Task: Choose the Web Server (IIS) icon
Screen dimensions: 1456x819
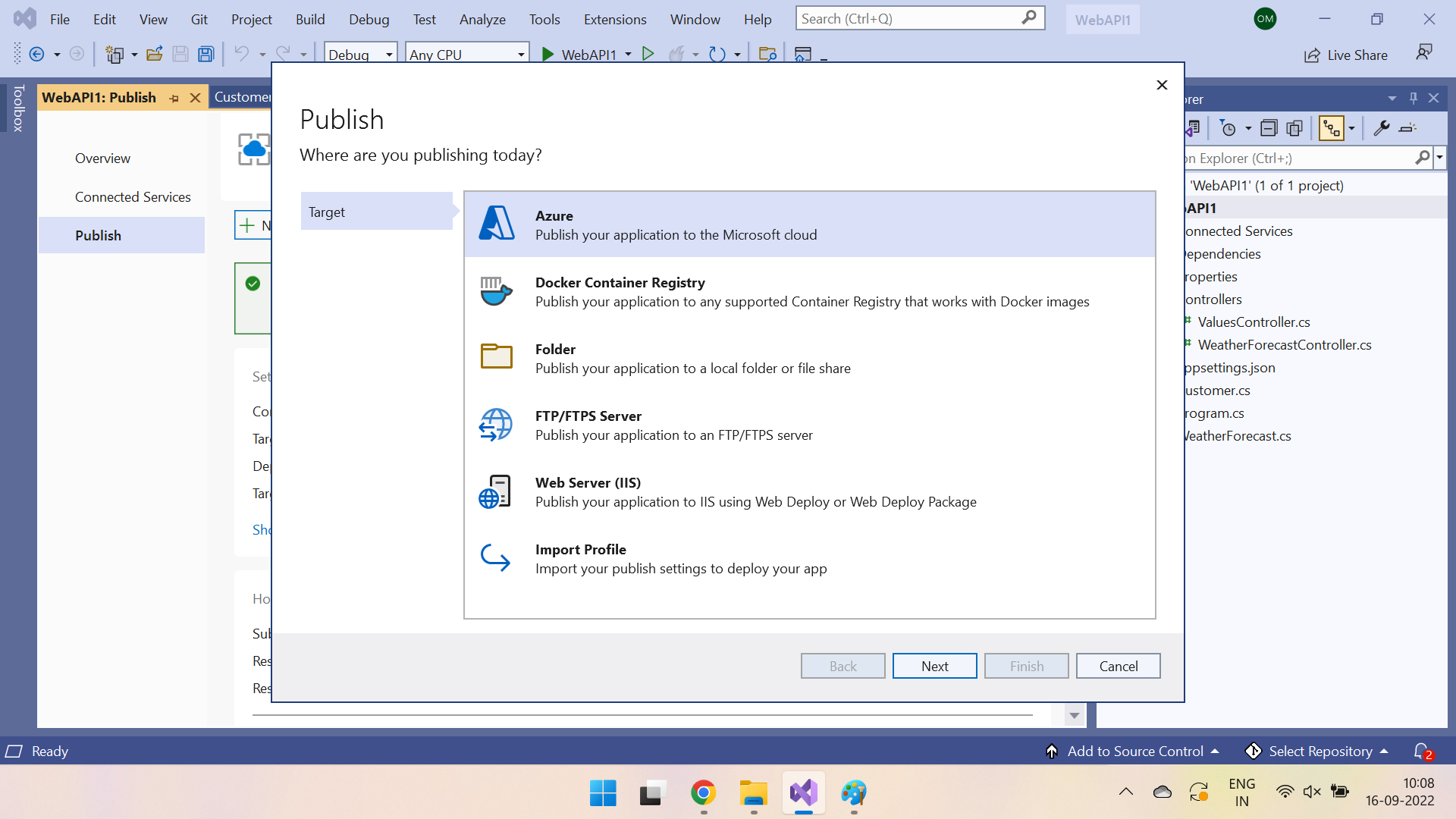Action: coord(495,491)
